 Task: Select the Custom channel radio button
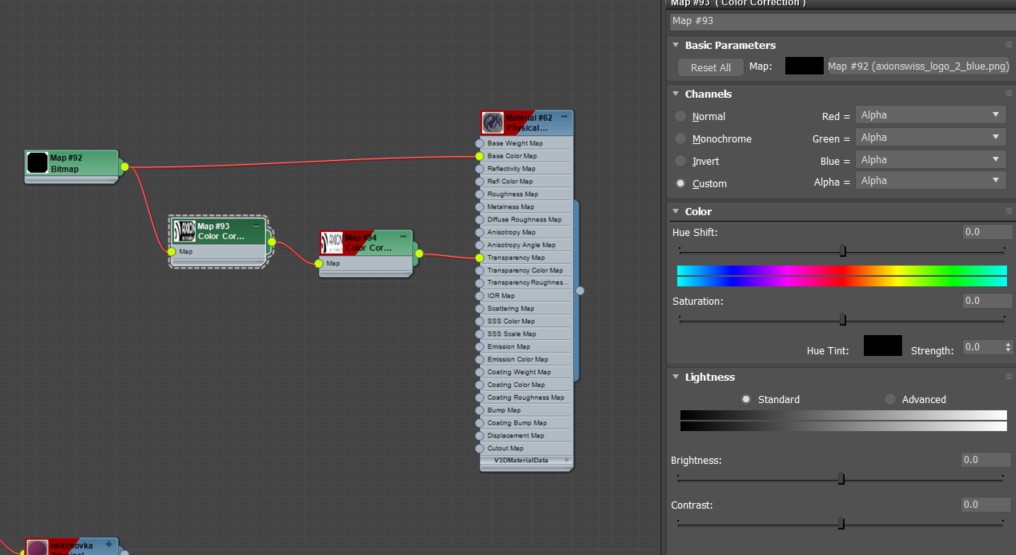point(680,183)
